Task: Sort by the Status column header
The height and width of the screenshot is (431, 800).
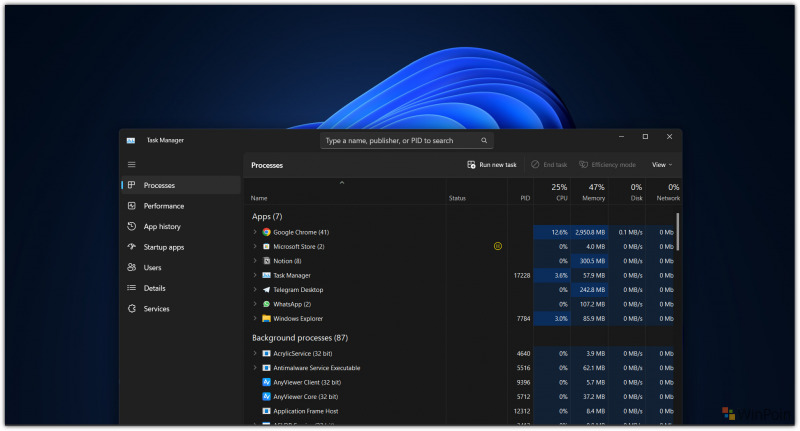Action: click(x=477, y=192)
